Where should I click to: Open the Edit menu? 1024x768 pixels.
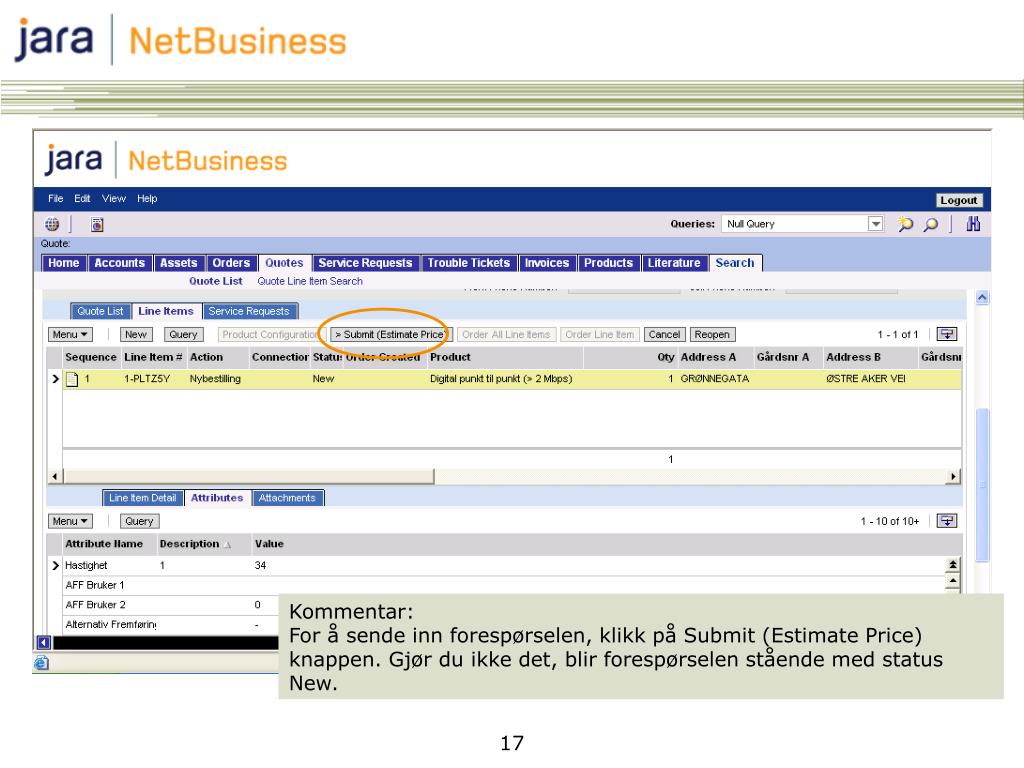[x=82, y=199]
